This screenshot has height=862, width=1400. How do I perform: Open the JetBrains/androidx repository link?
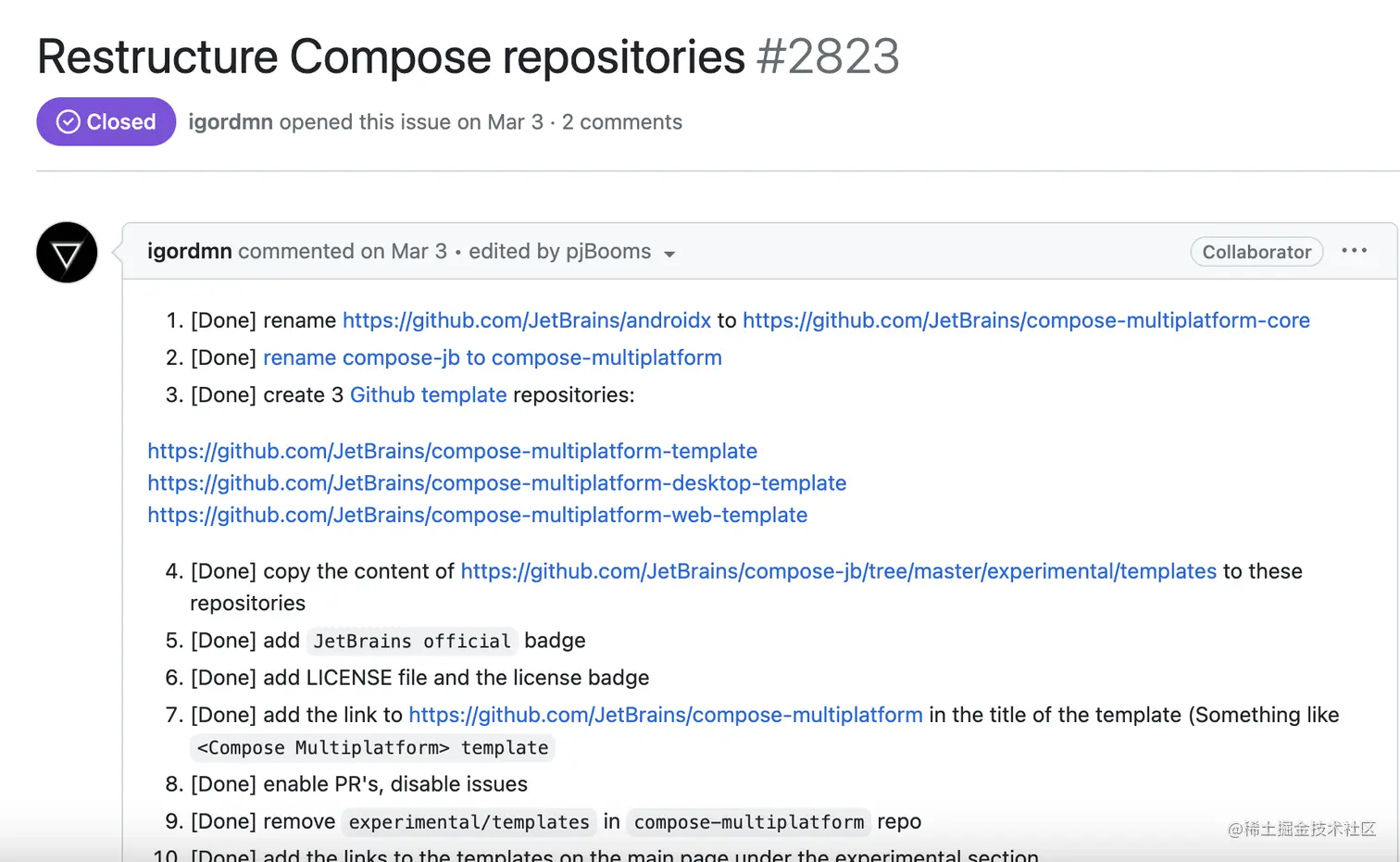click(527, 320)
